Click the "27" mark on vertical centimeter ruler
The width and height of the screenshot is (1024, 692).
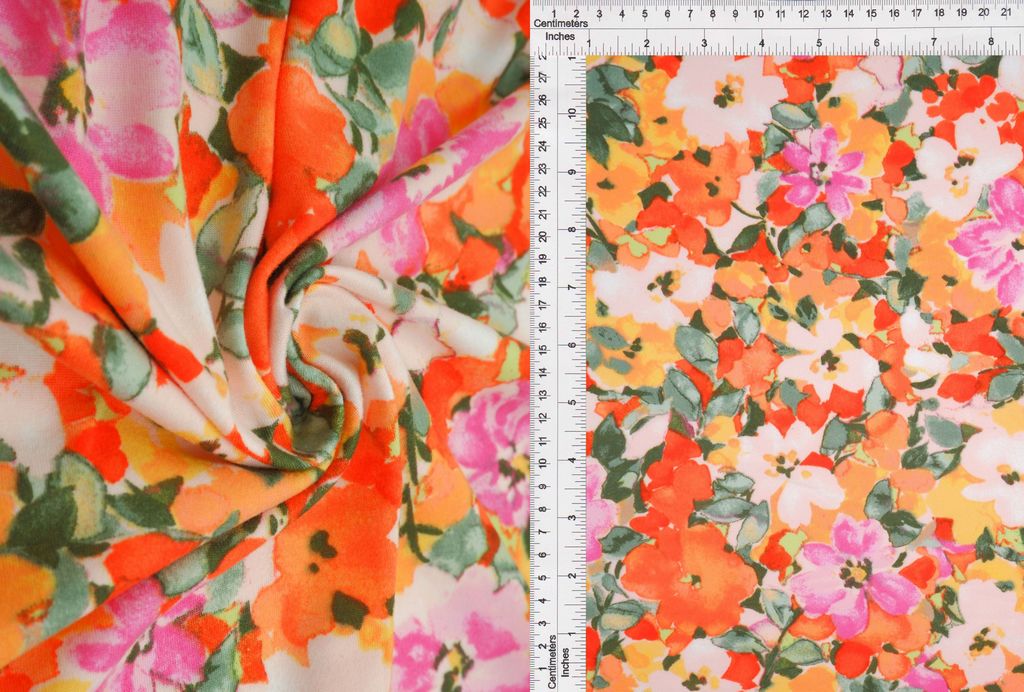[542, 77]
